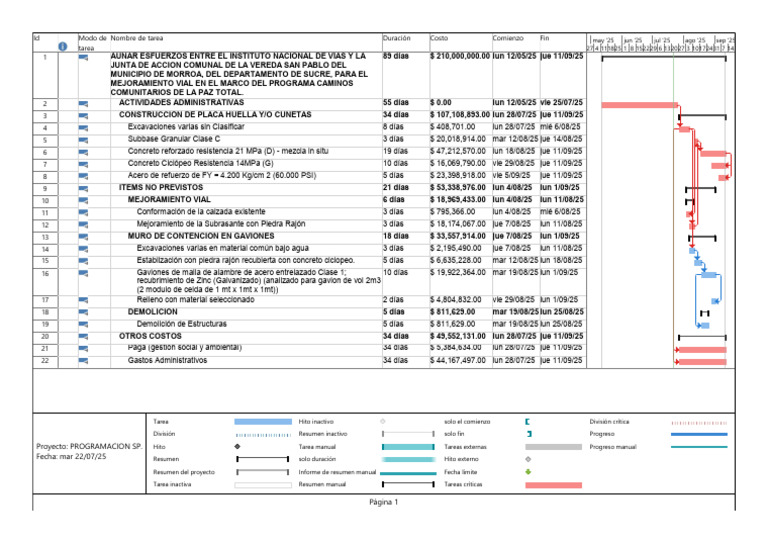The width and height of the screenshot is (768, 543).
Task: Click the ACTIVIDADES ADMINISTRATIVAS red Gantt bar
Action: [x=640, y=105]
